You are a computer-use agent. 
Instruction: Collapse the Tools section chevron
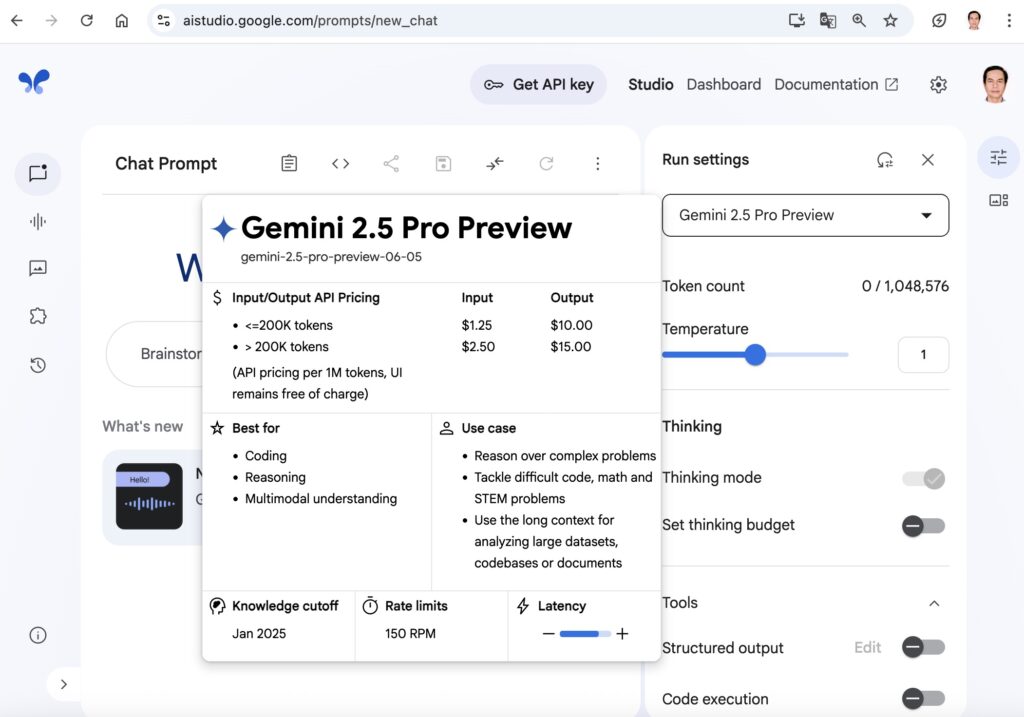(934, 603)
